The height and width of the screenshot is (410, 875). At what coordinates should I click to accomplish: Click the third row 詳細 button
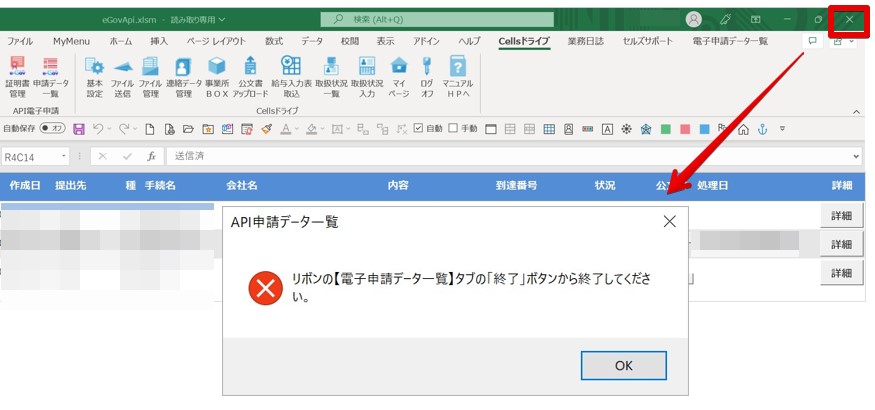point(842,273)
